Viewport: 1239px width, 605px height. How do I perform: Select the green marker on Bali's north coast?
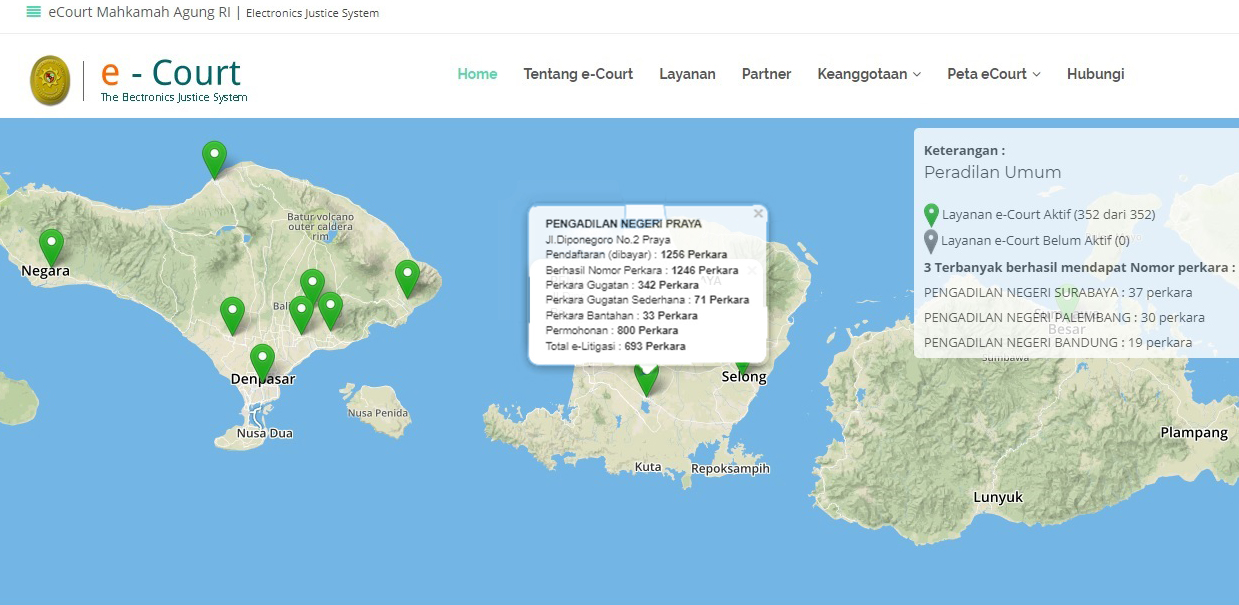click(x=214, y=160)
